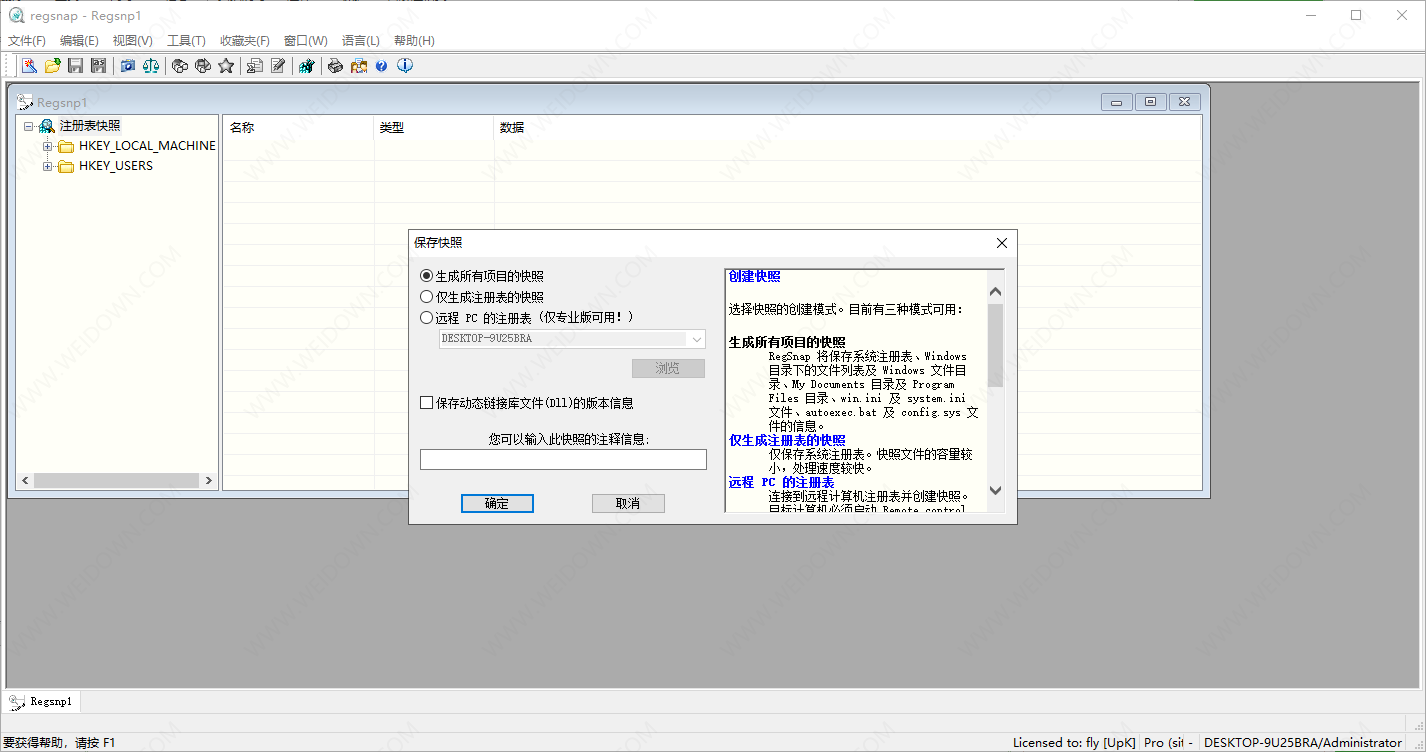Switch to the Regsnp1 bottom tab
Screen dimensions: 1426x752
pyautogui.click(x=42, y=701)
